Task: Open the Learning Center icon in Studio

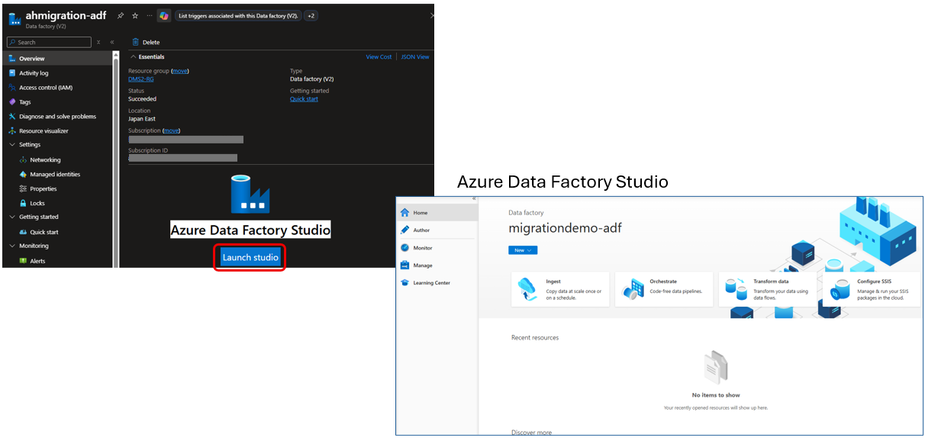Action: click(x=405, y=283)
